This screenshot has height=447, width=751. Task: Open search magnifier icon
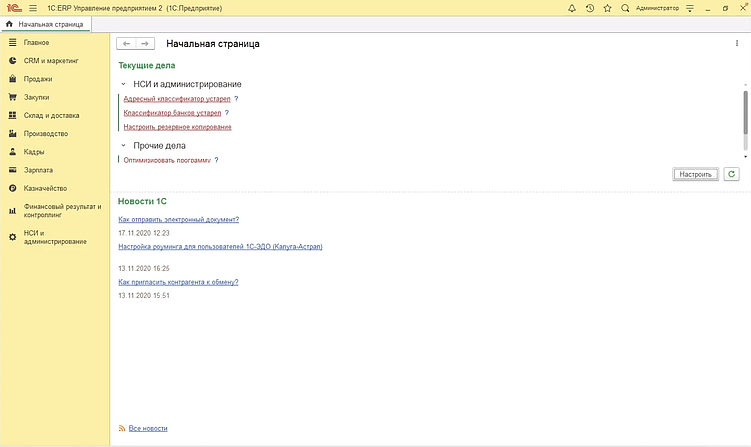(x=625, y=8)
